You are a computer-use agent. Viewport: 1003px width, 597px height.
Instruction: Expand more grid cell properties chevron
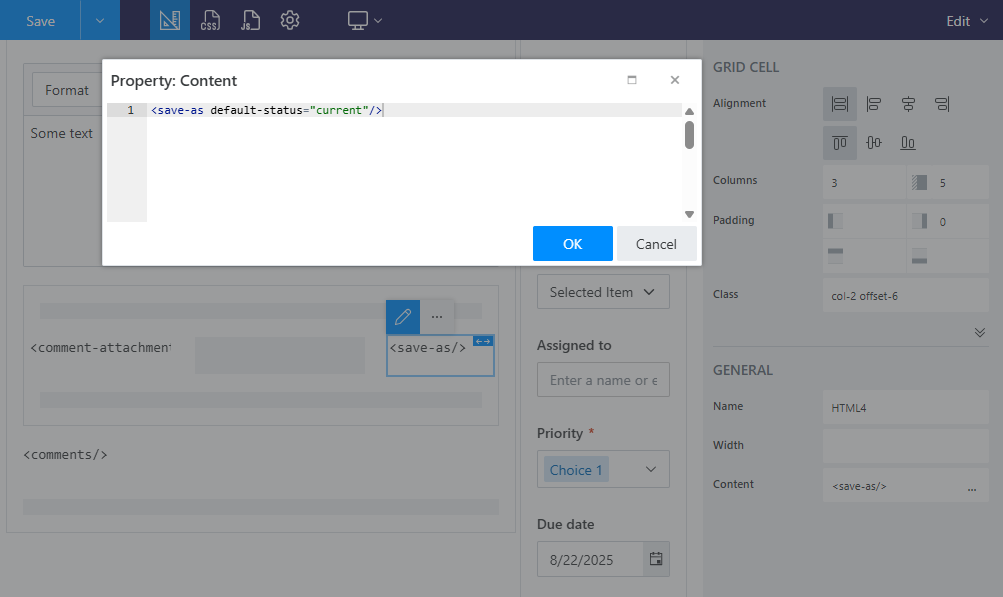(x=979, y=333)
